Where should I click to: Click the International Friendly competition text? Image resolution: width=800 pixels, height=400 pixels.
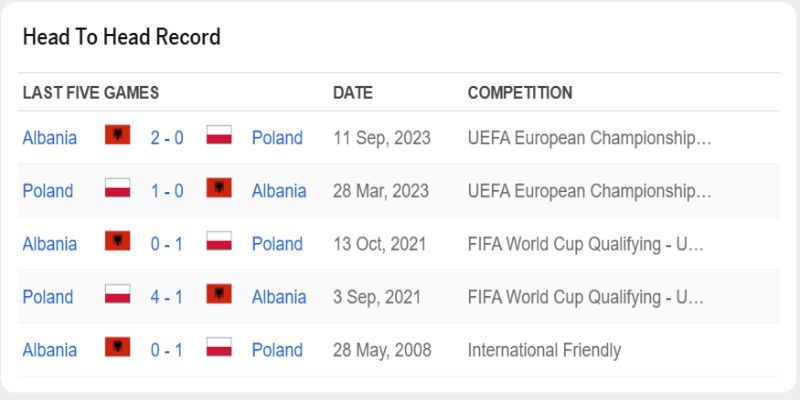tap(544, 350)
